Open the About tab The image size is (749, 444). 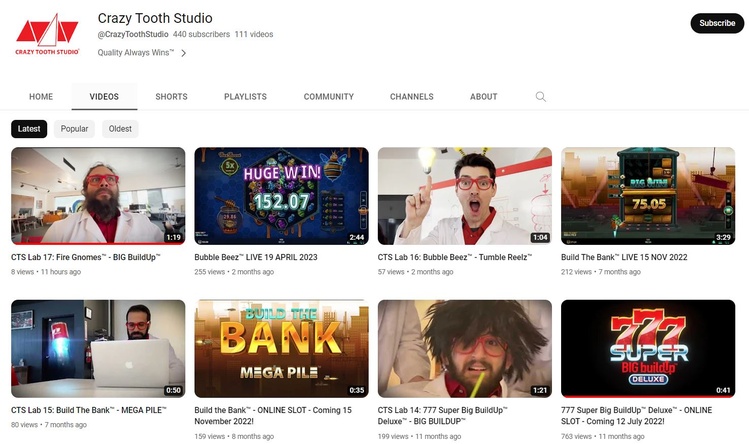483,97
